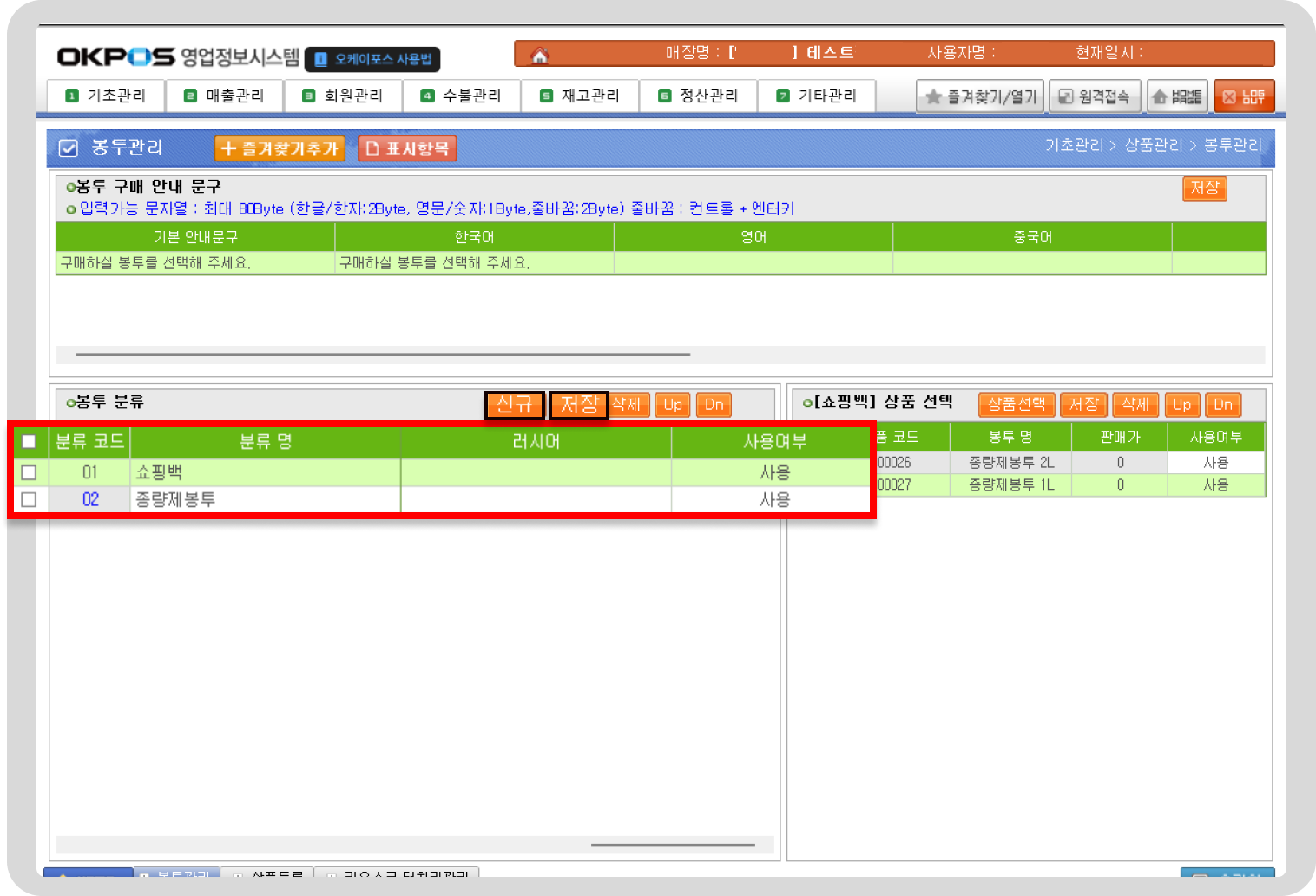Screen dimensions: 1316x896
Task: Click the home icon in orange bar
Action: (539, 55)
